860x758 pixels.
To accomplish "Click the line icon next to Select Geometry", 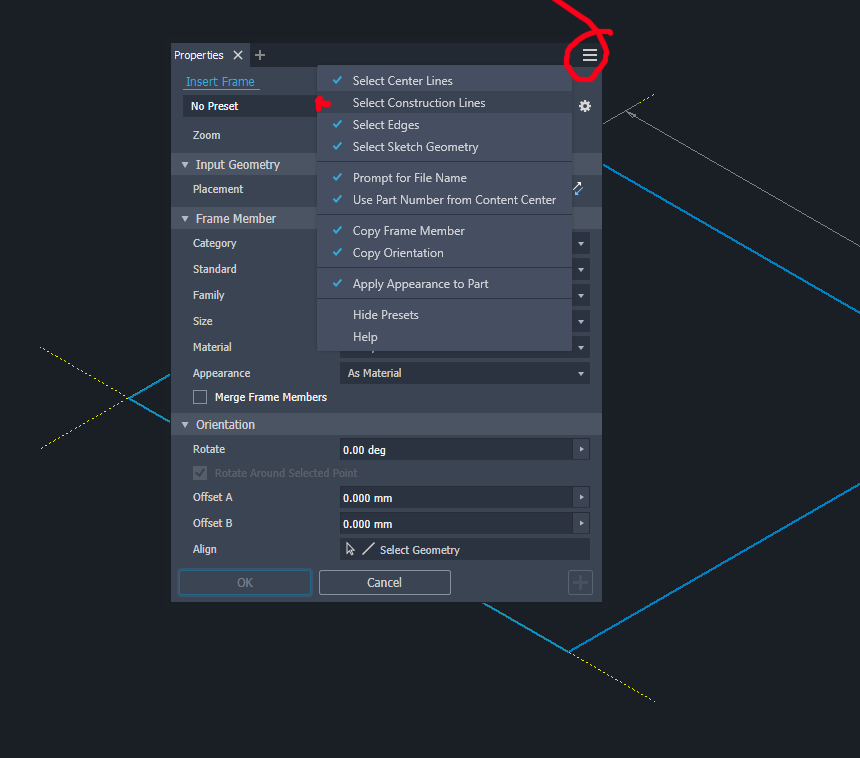I will point(369,548).
